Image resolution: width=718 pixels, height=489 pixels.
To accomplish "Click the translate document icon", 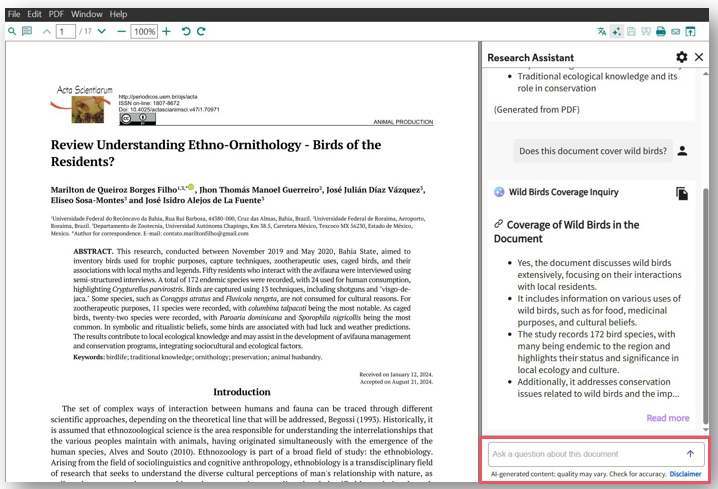I will coord(601,32).
